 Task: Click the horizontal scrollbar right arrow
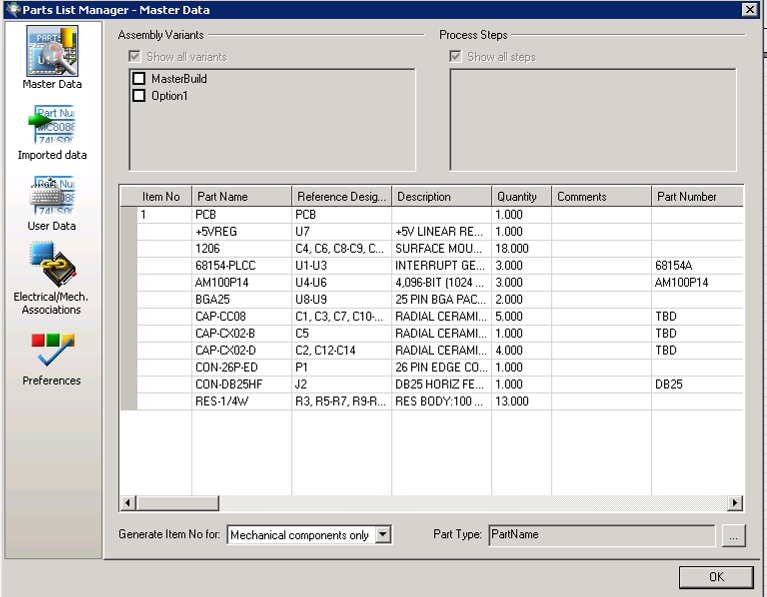pos(735,503)
